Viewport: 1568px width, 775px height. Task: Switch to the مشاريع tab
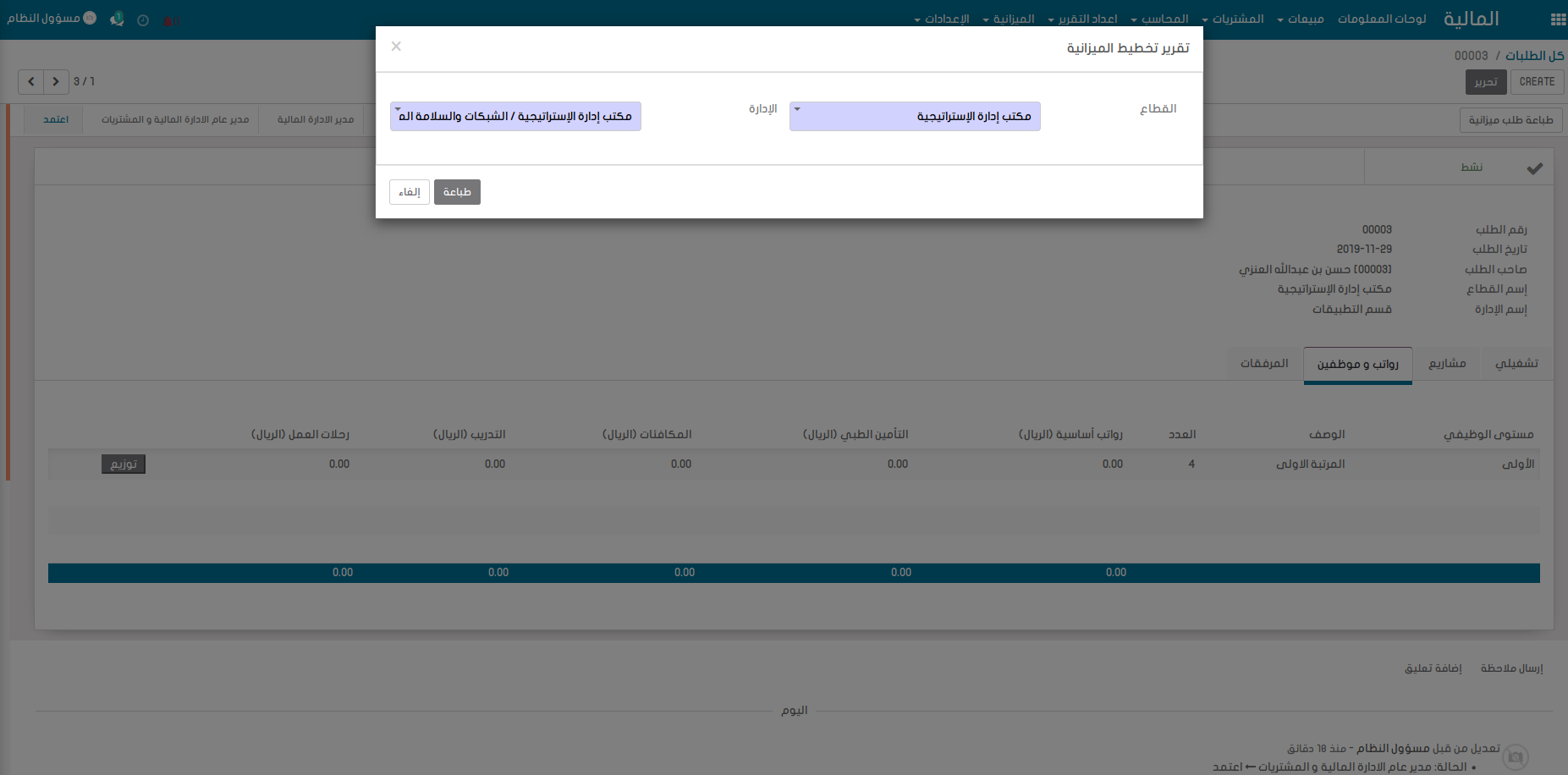point(1447,364)
